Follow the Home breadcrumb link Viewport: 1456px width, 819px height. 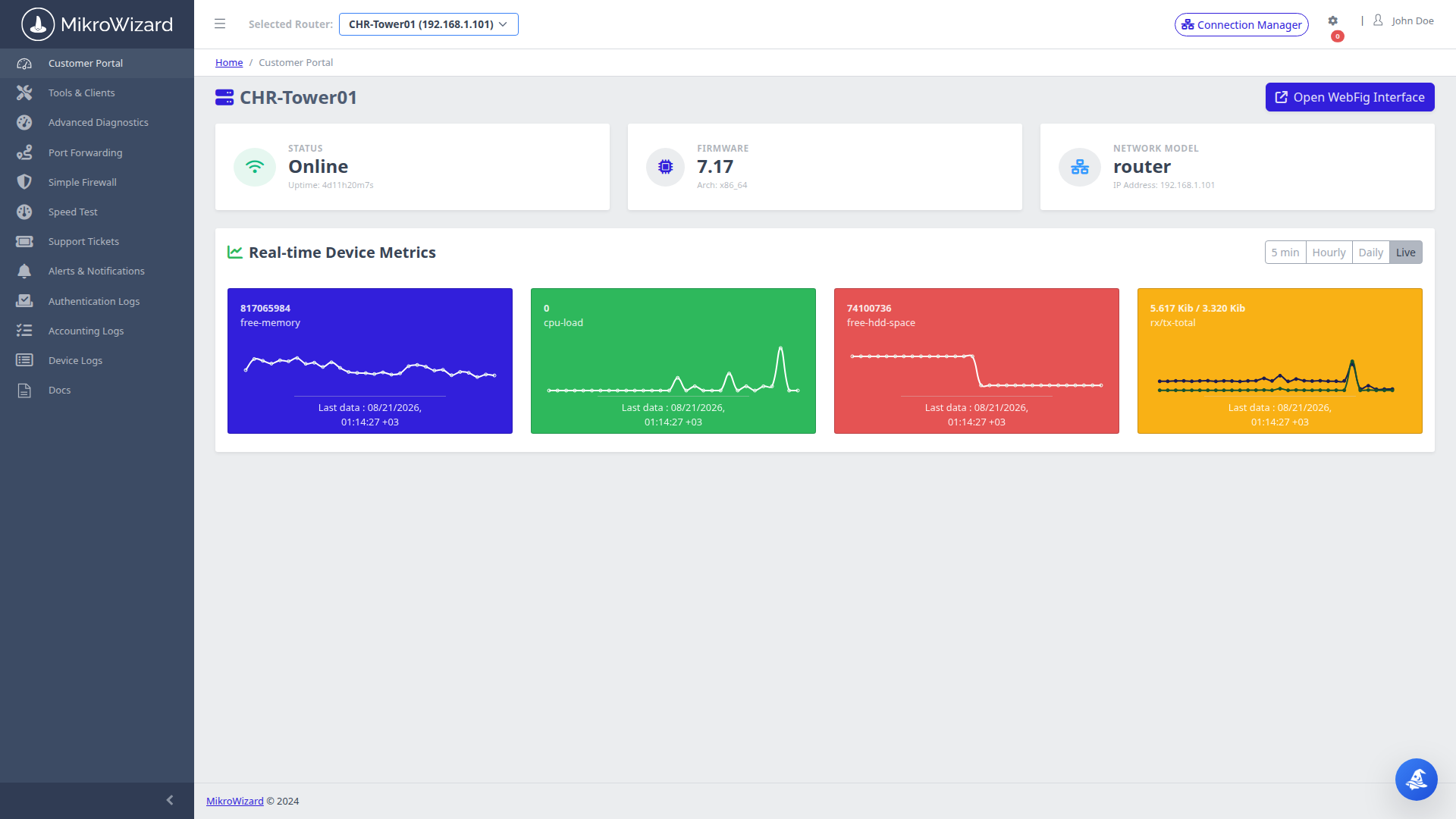pos(229,62)
